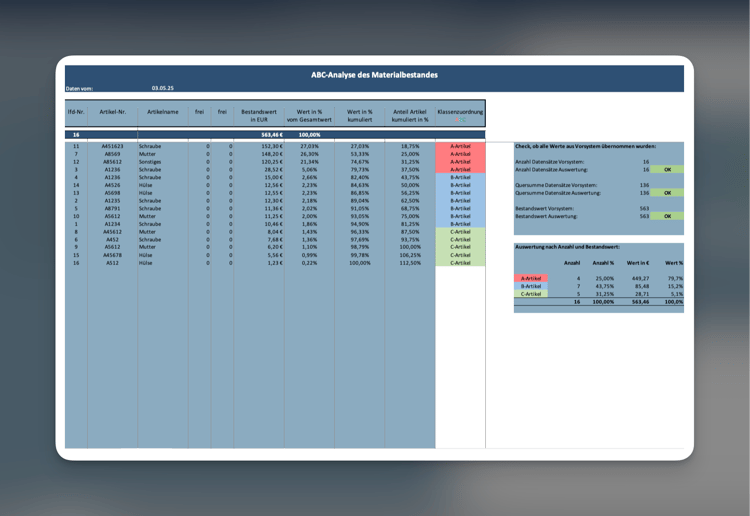Select the 'Klassenzuordnung' column header
This screenshot has height=516, width=750.
click(460, 112)
